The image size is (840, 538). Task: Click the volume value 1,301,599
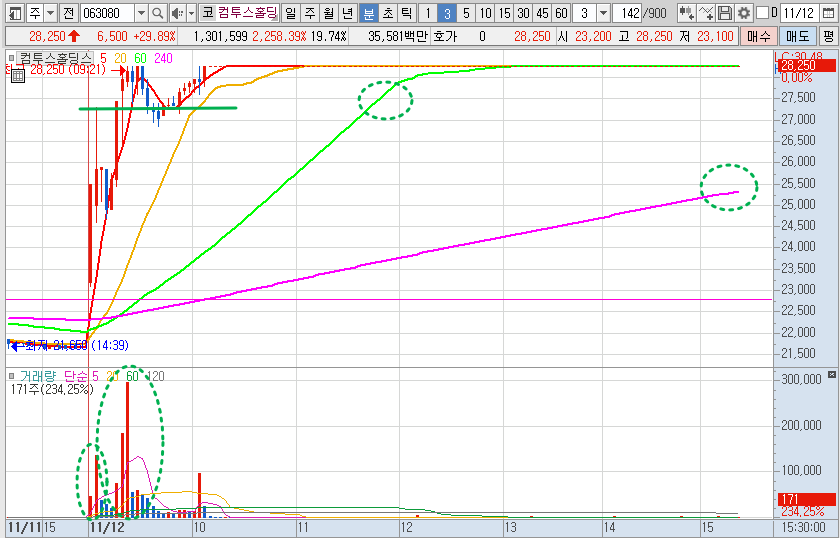coord(221,36)
